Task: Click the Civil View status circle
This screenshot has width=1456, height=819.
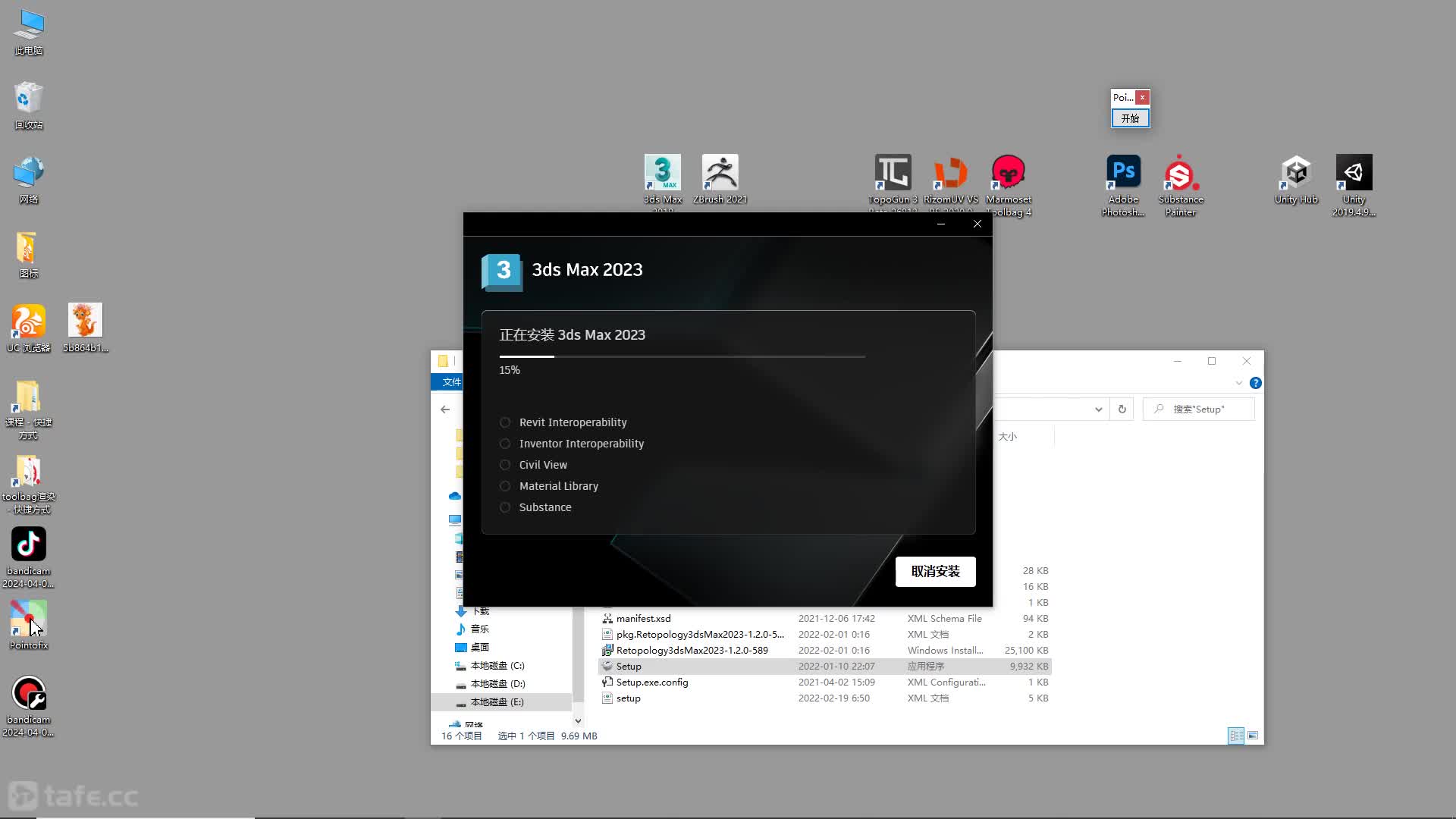Action: tap(505, 465)
